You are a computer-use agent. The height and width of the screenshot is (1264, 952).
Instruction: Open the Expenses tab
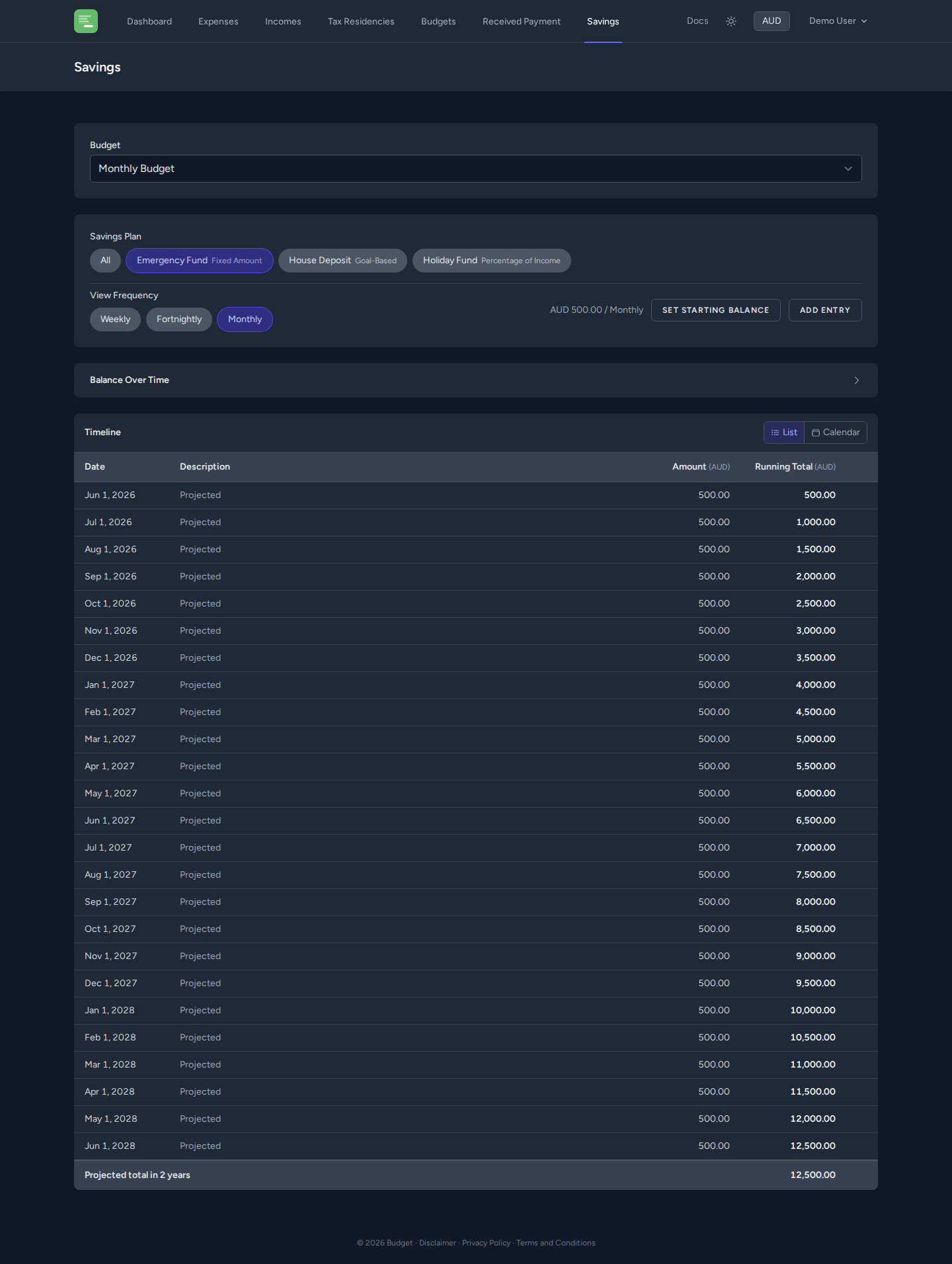(x=218, y=21)
